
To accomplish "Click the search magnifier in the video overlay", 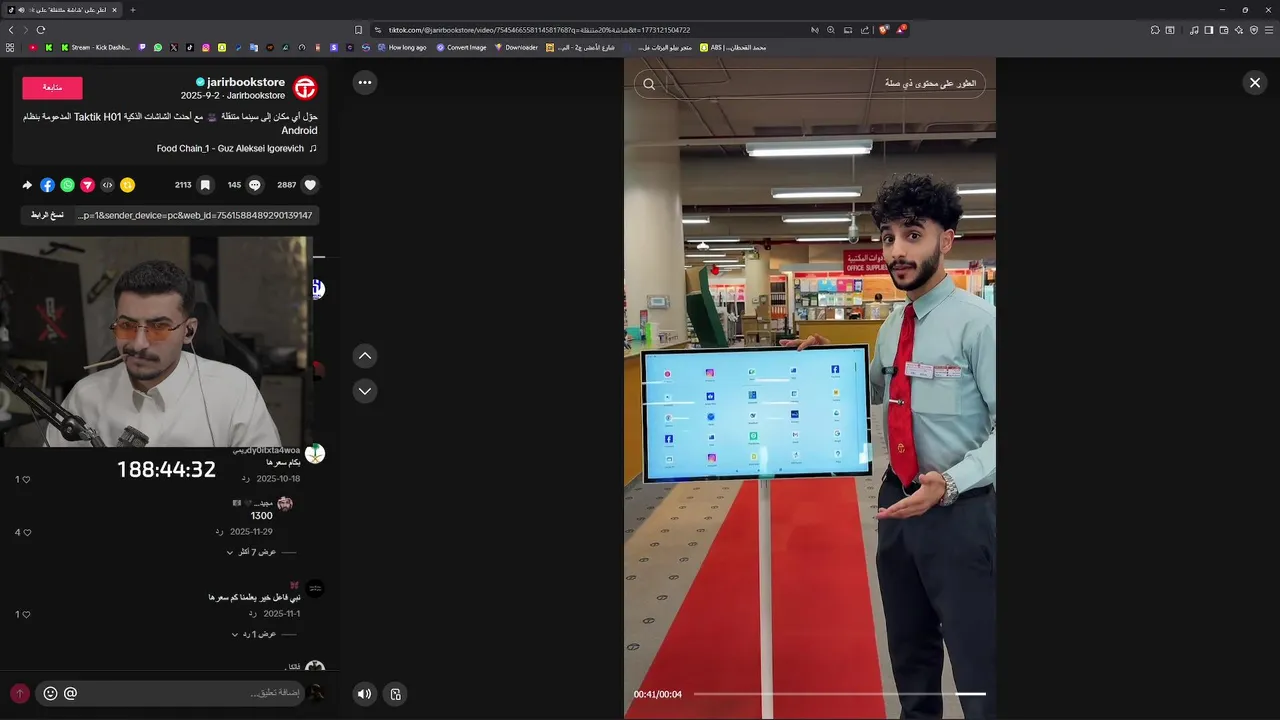I will (x=649, y=84).
